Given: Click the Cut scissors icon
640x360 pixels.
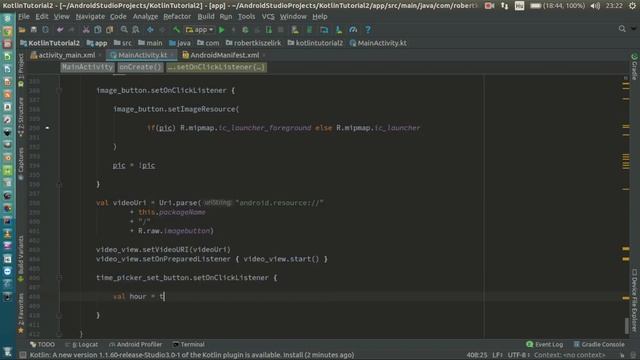Looking at the screenshot, I should (86, 30).
